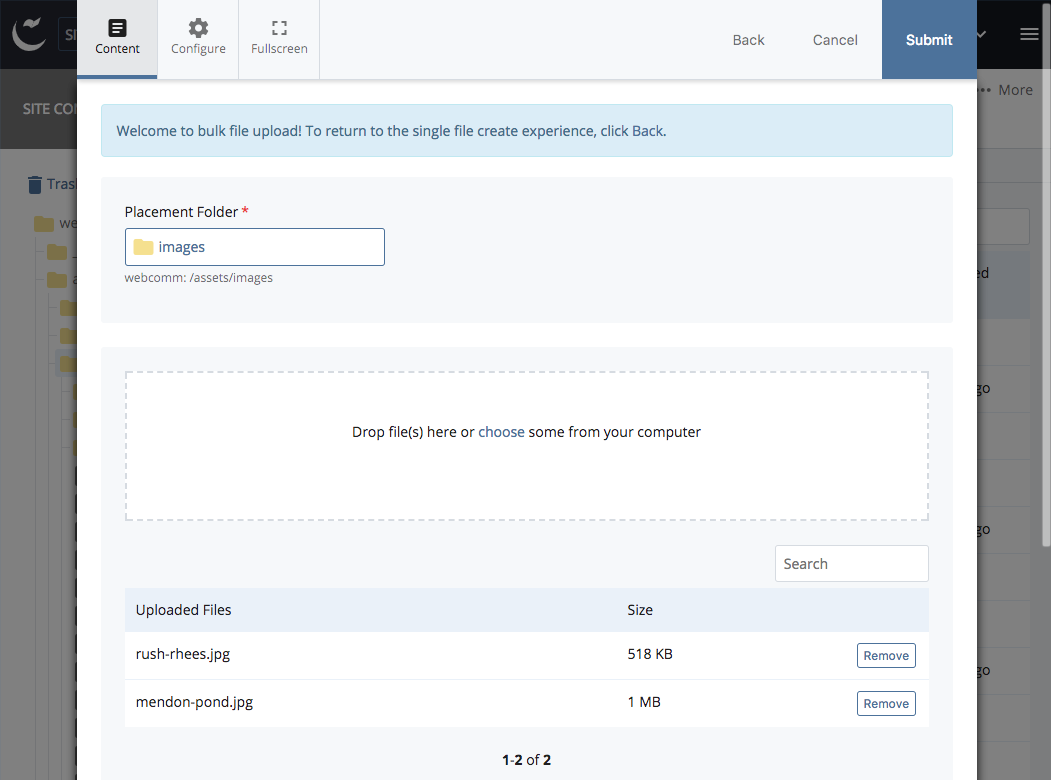
Task: Select the rush-rhees.jpg file name
Action: [182, 654]
